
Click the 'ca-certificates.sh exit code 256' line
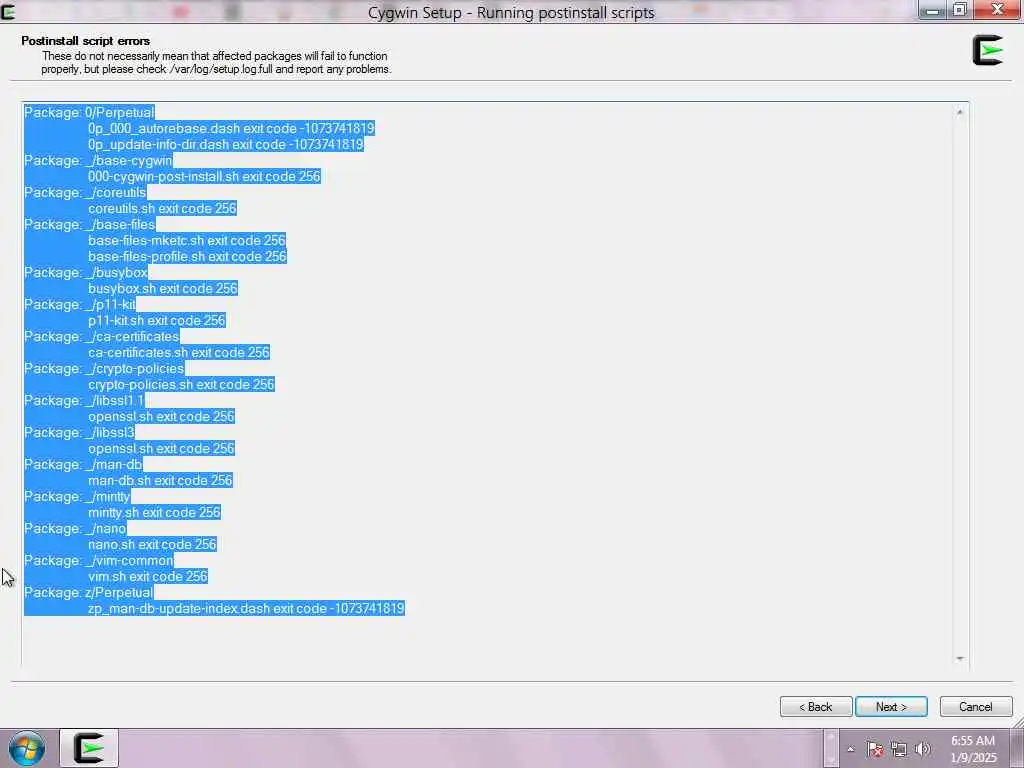pos(178,352)
